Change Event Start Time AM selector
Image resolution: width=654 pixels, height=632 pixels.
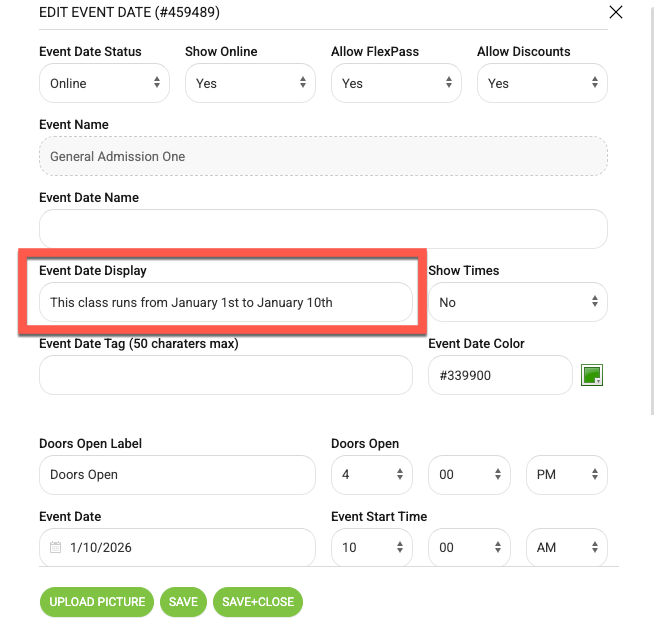566,547
